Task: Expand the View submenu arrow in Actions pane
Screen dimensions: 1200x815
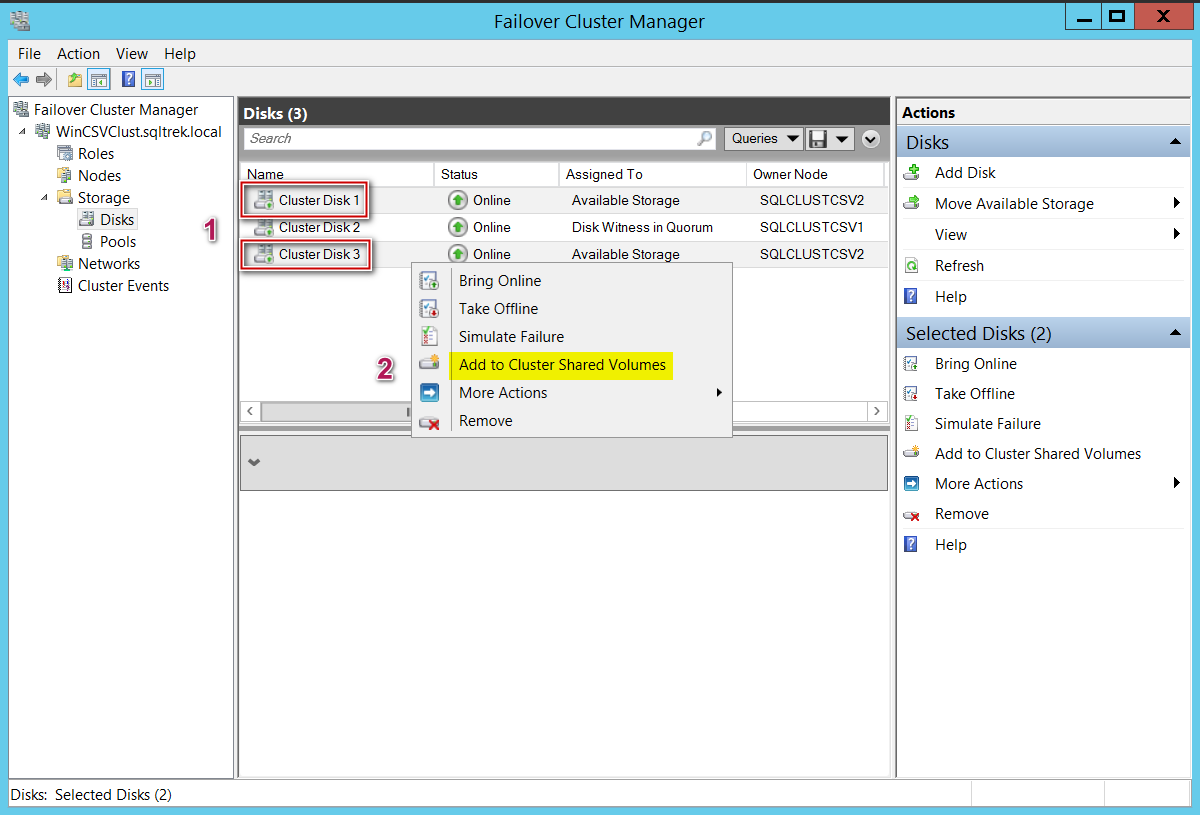Action: click(1178, 235)
